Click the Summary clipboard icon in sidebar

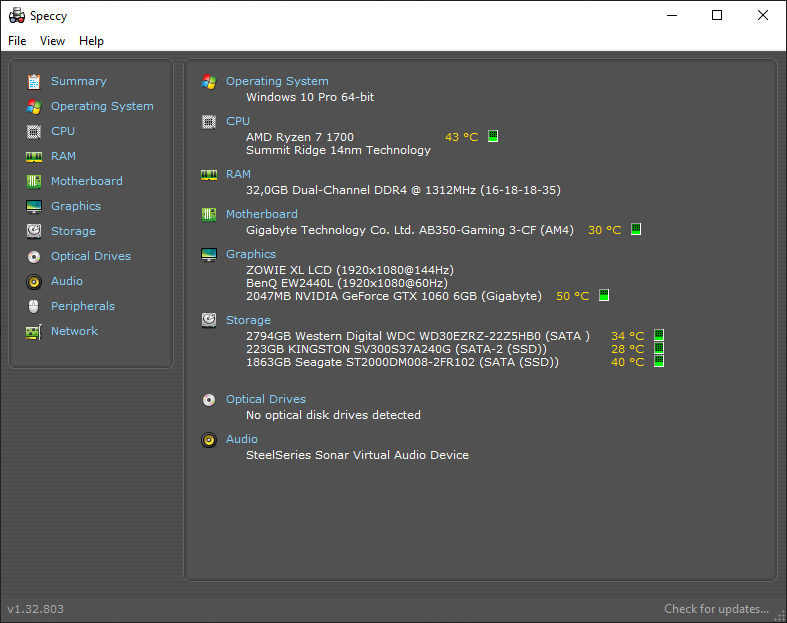click(x=34, y=81)
